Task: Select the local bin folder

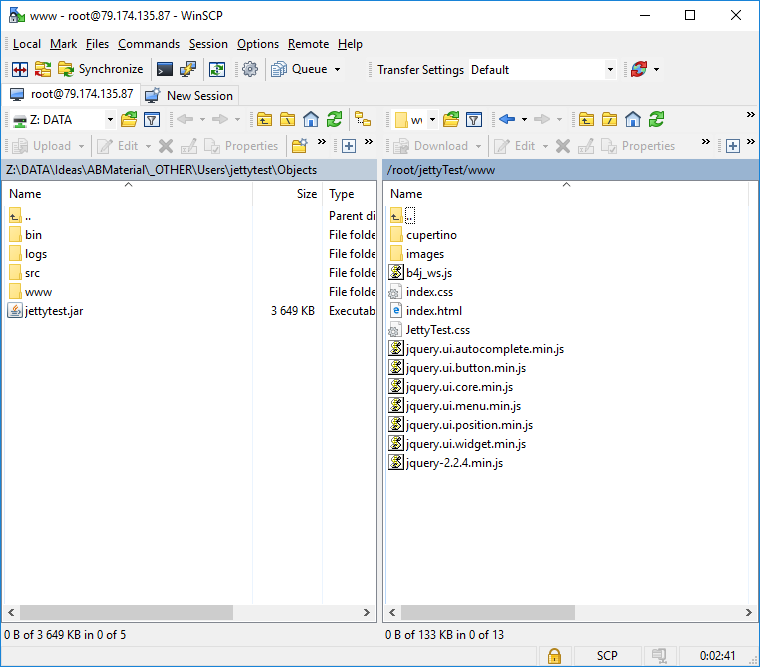Action: (26, 235)
